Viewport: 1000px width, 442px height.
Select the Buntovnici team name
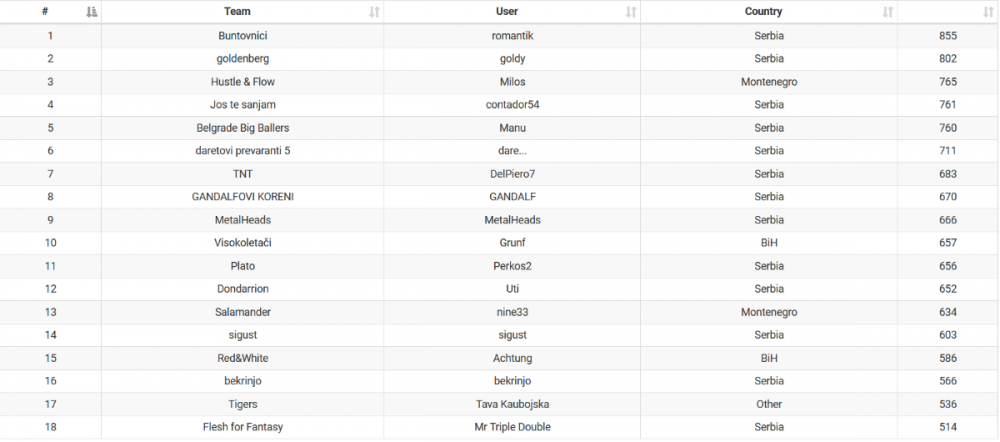tap(242, 36)
